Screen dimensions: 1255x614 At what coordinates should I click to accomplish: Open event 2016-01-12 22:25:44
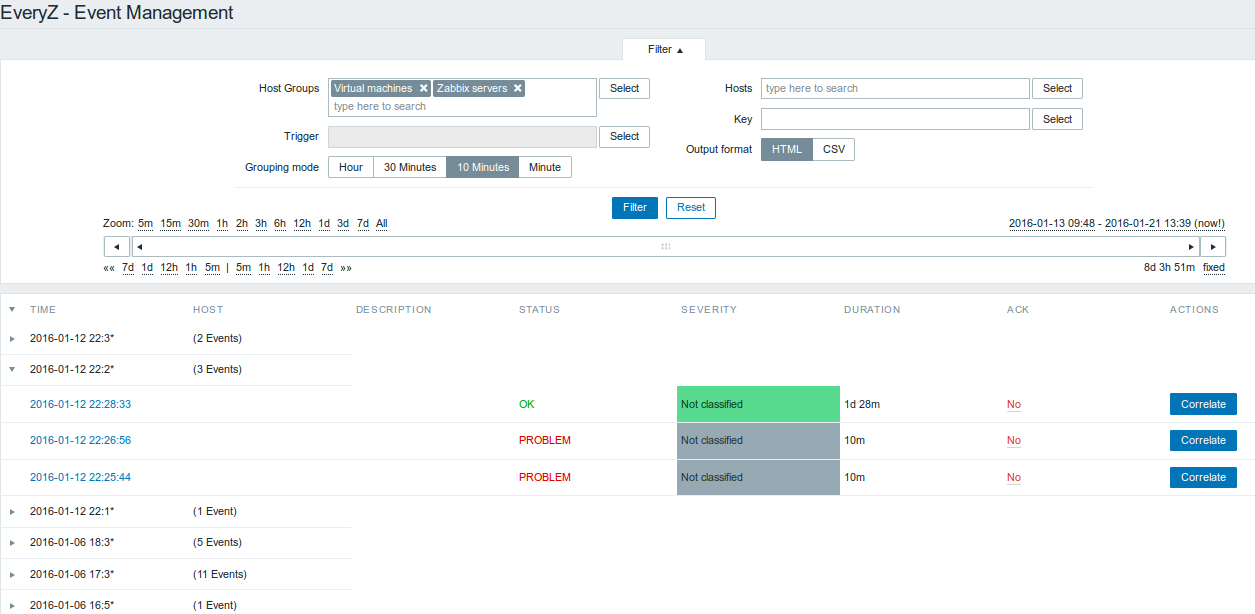(x=80, y=478)
